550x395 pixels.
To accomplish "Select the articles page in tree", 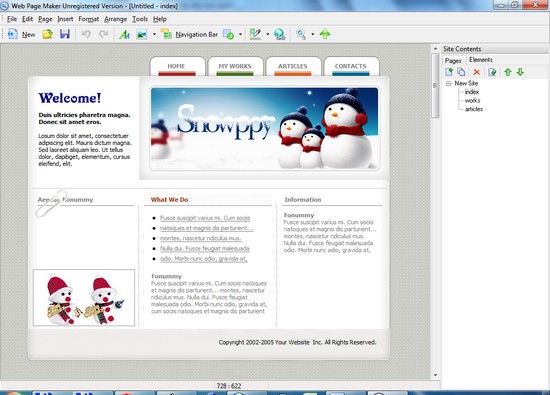I will tap(474, 109).
